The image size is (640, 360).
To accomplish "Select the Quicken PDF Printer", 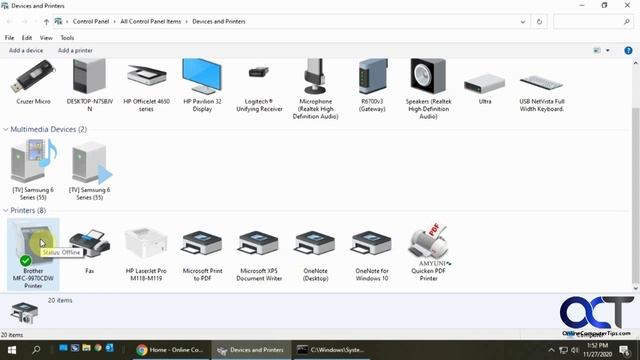I will coord(428,252).
